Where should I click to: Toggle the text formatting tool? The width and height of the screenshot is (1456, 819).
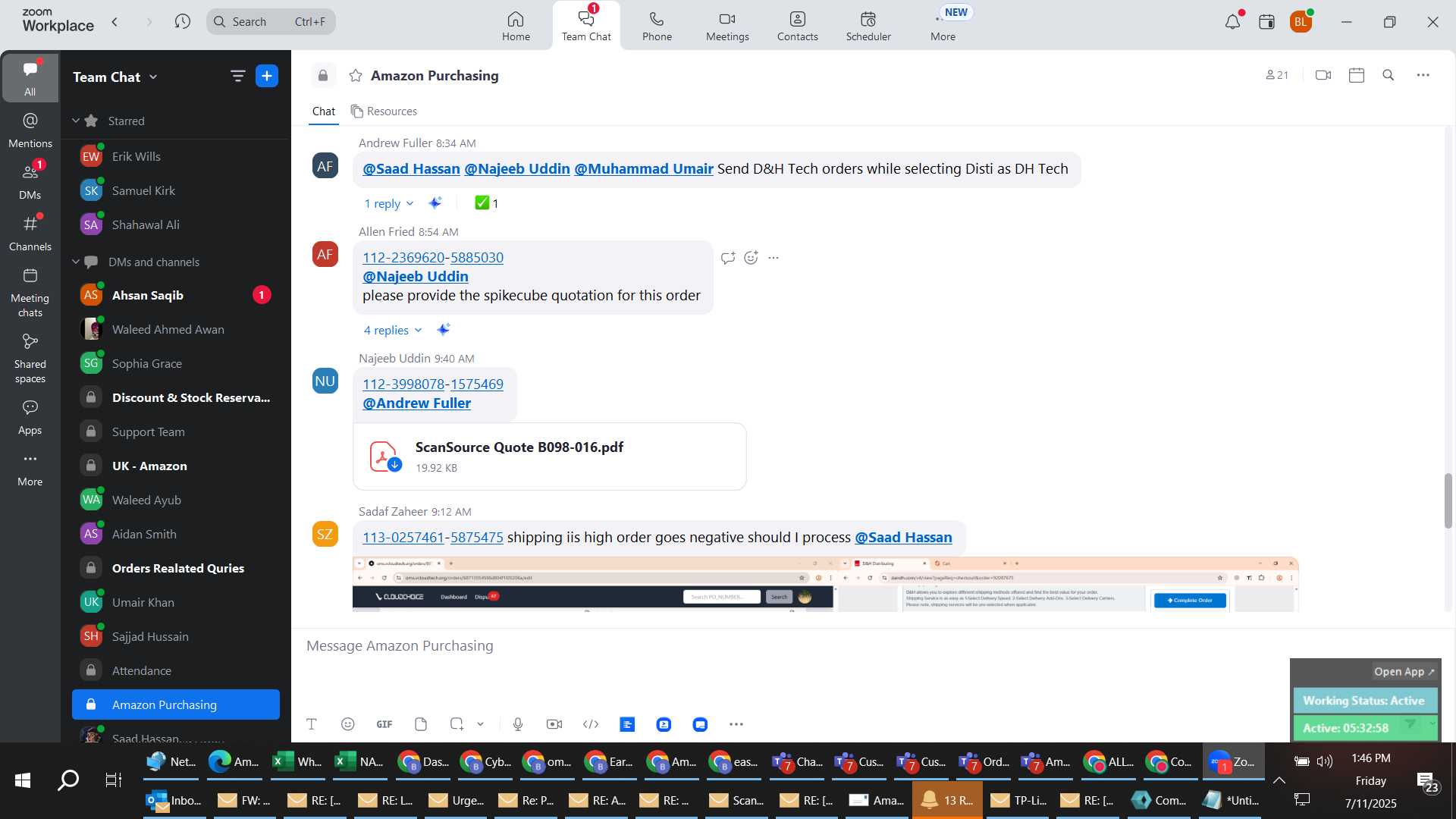tap(311, 724)
